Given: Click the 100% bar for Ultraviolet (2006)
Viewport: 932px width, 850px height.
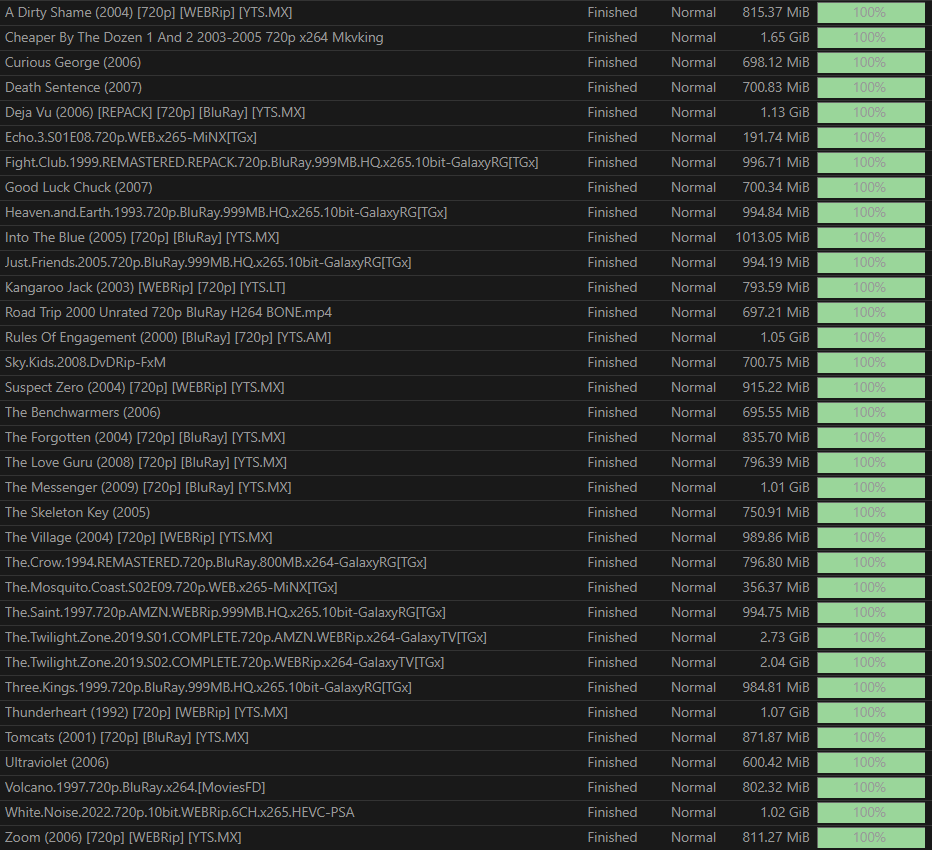Looking at the screenshot, I should (871, 761).
